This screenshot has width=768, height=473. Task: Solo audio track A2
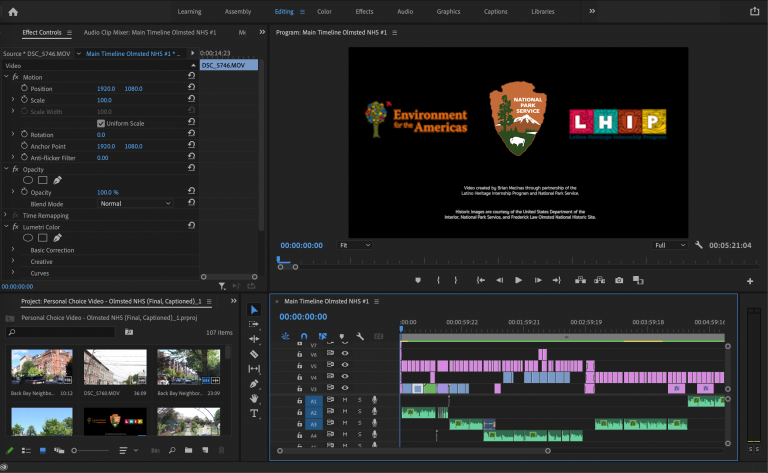pos(360,411)
